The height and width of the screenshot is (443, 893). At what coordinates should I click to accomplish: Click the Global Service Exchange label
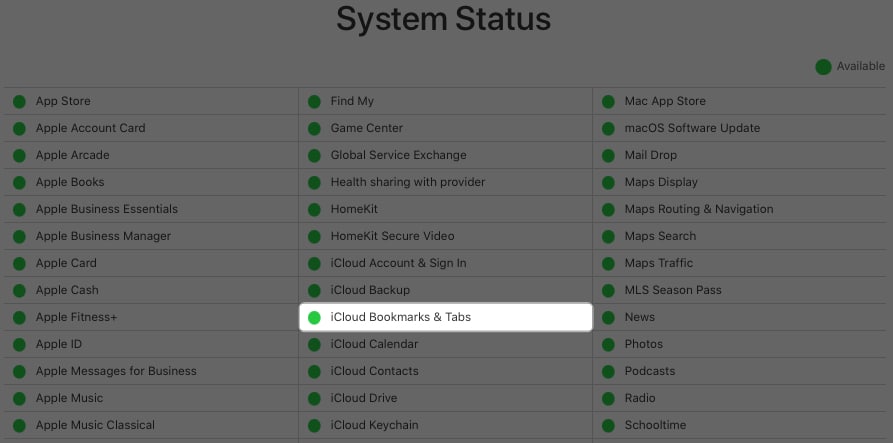click(398, 155)
